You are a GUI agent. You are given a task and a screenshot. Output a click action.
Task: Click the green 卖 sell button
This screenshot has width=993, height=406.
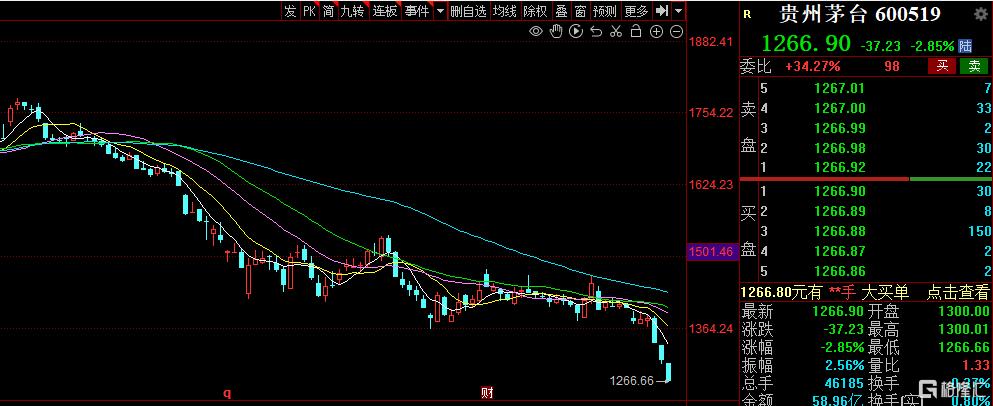(x=974, y=66)
